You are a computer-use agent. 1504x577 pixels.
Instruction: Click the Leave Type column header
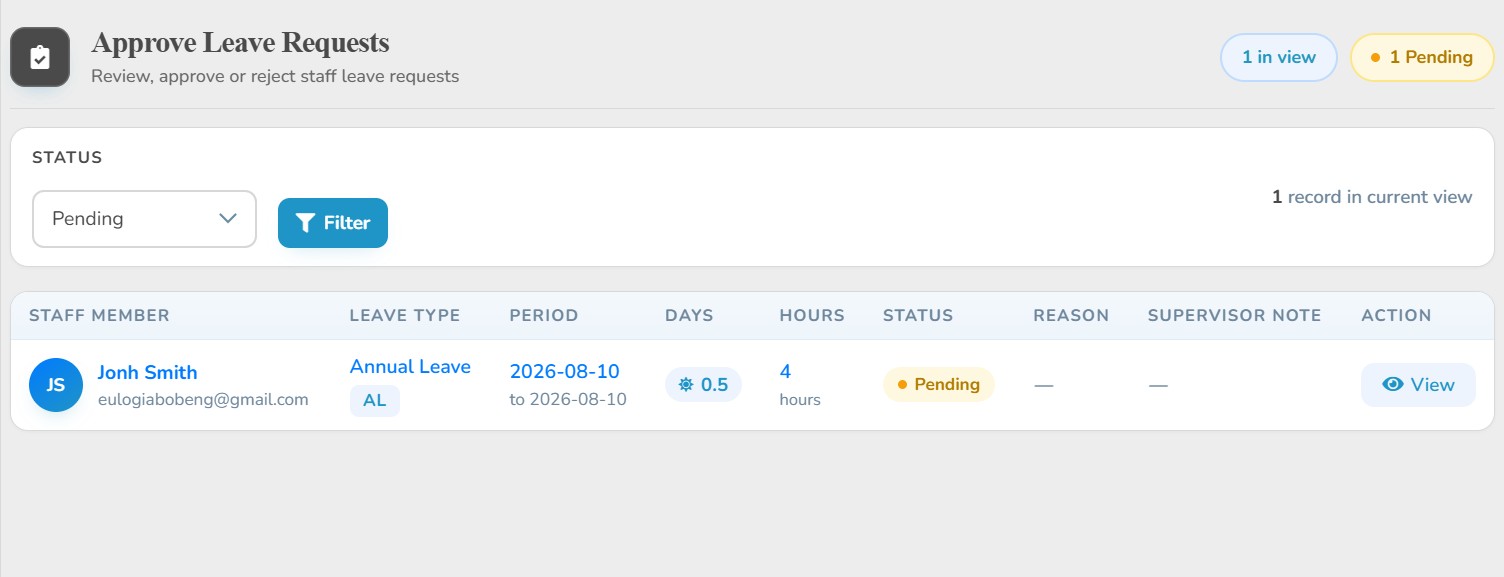405,316
